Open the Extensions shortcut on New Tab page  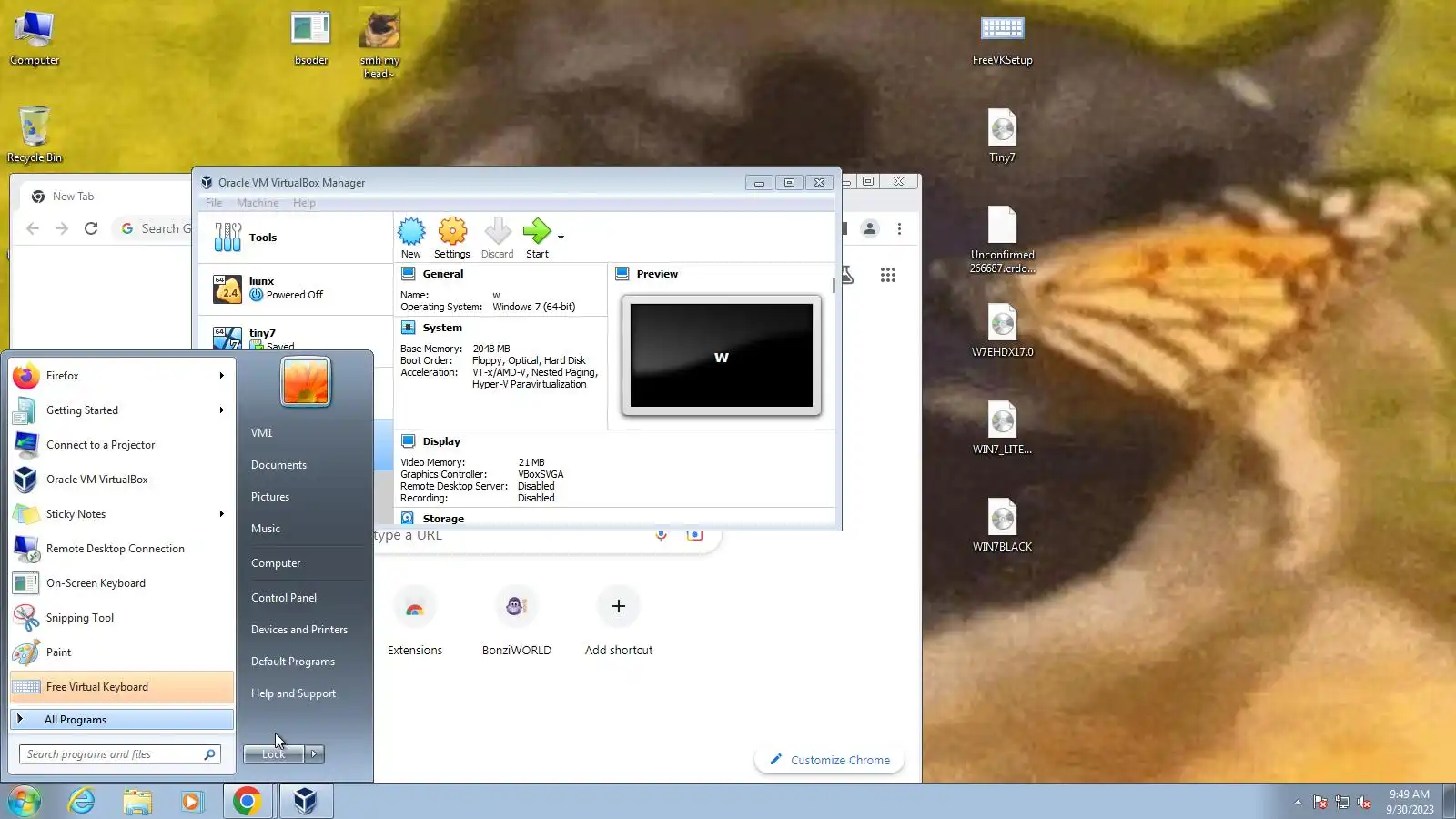click(x=415, y=622)
